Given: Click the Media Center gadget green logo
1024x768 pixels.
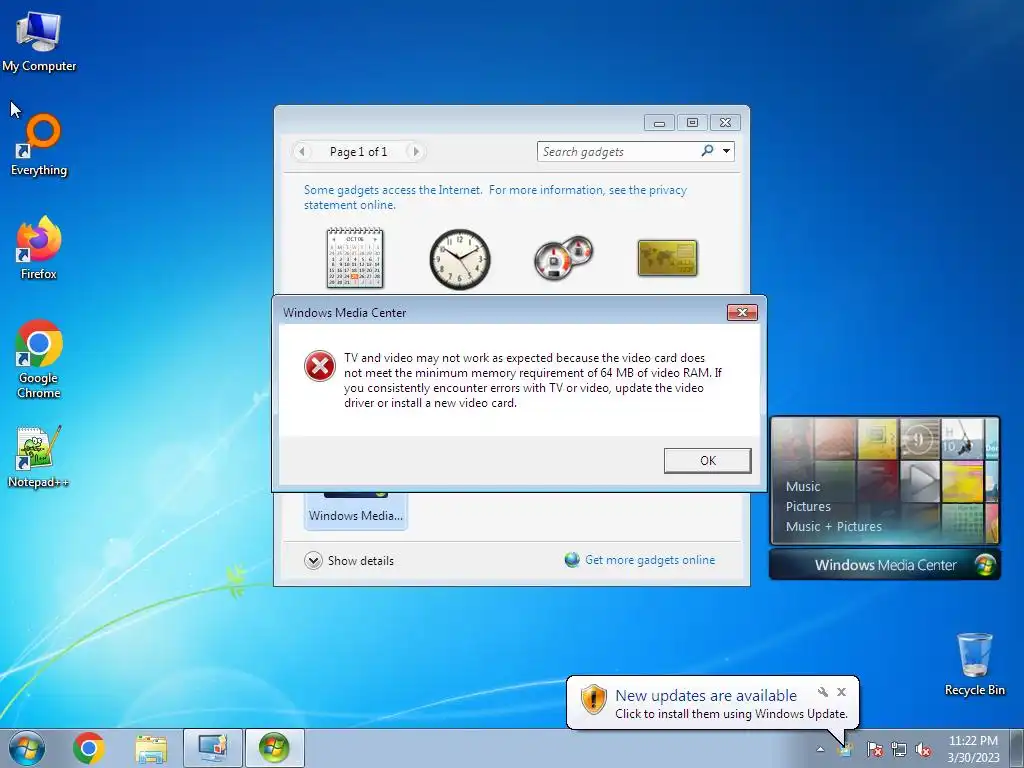Looking at the screenshot, I should coord(985,565).
